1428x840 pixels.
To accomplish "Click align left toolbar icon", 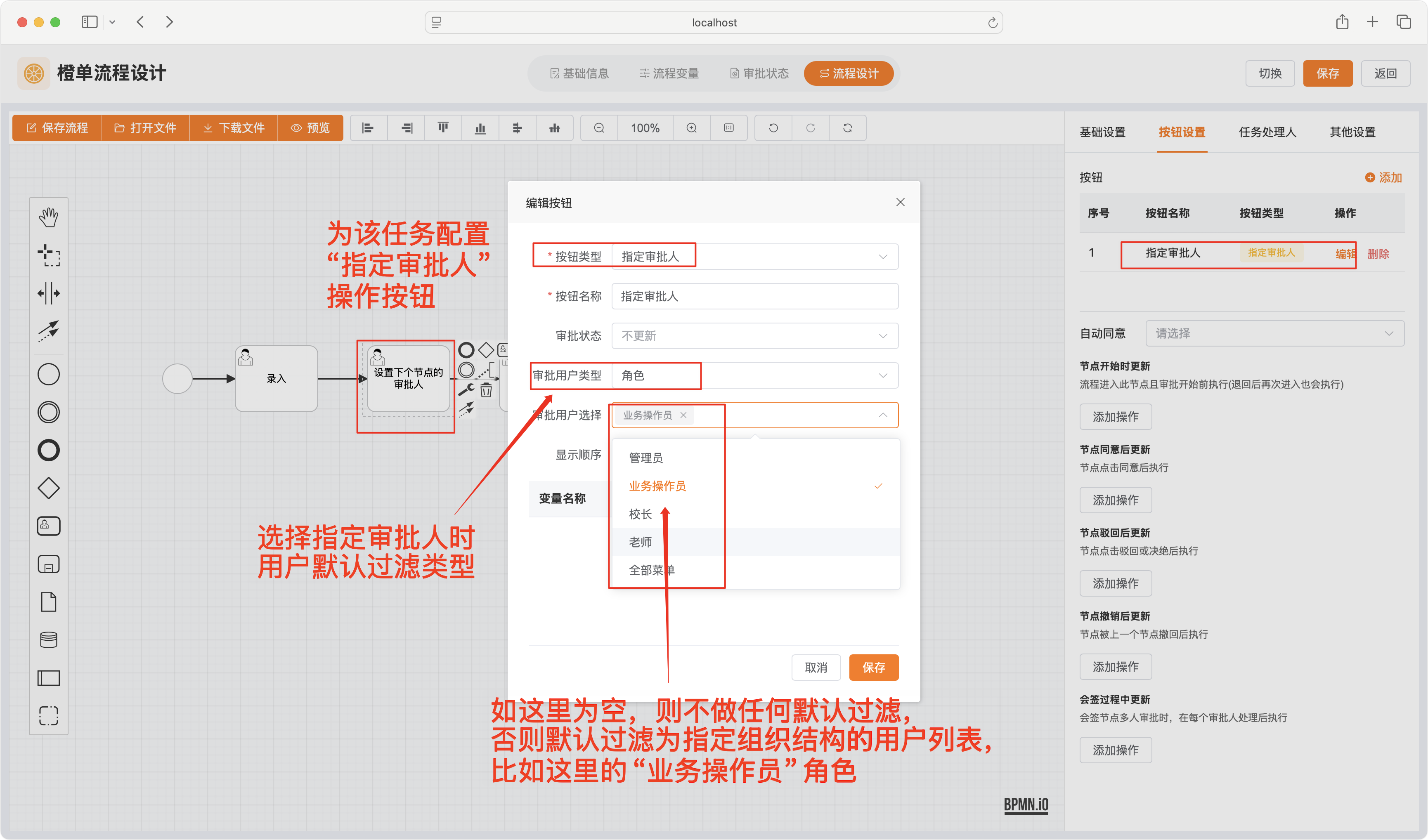I will pos(368,128).
